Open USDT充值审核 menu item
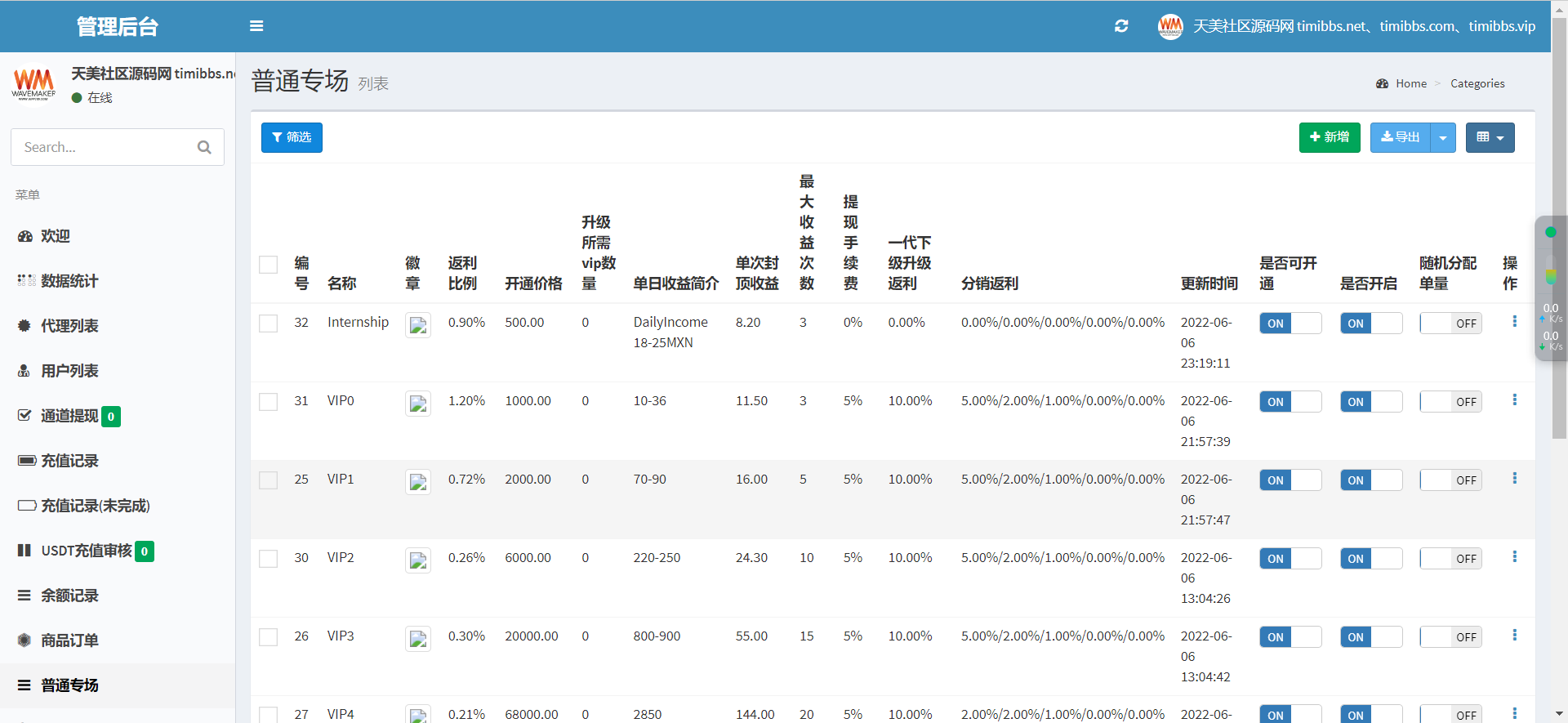This screenshot has height=723, width=1568. [x=118, y=551]
